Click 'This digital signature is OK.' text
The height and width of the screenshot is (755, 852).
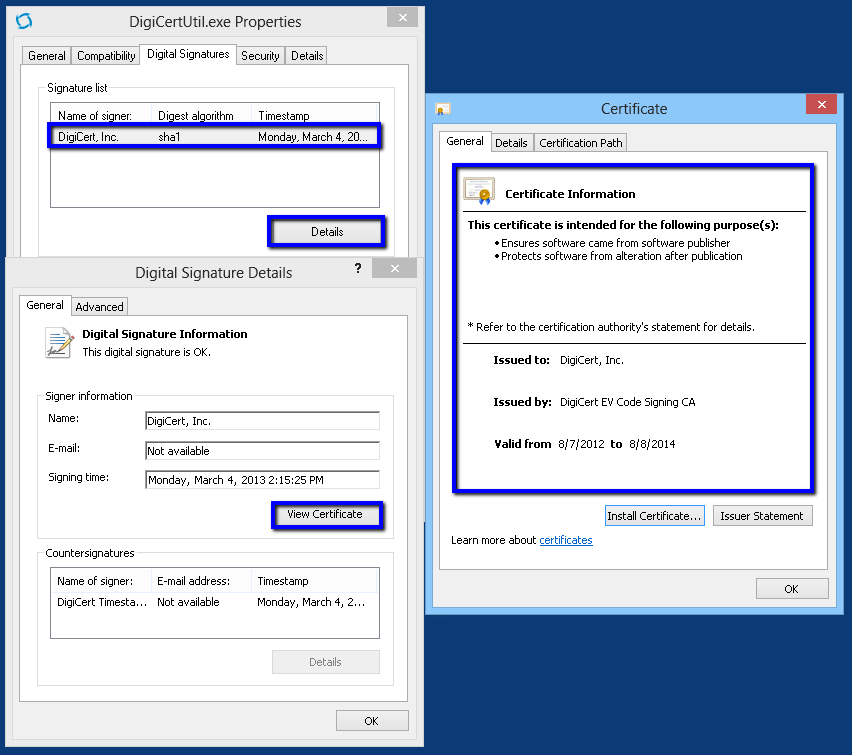147,352
